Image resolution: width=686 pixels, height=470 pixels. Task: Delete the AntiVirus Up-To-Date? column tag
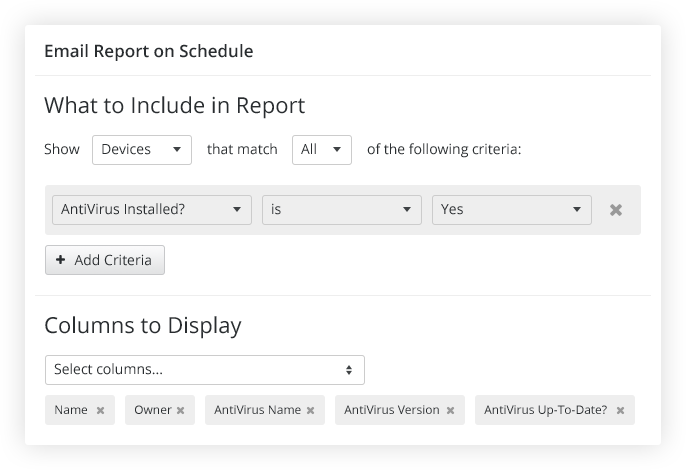click(620, 410)
